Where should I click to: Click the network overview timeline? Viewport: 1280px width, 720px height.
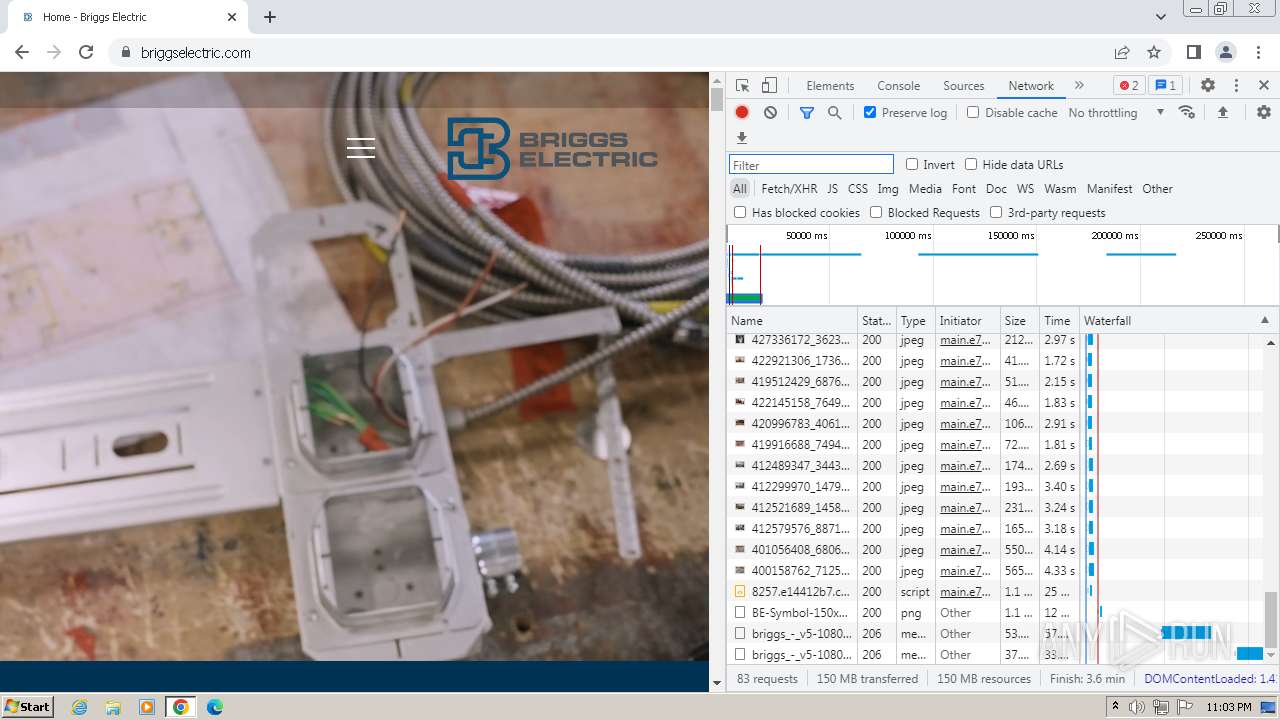[x=1002, y=265]
